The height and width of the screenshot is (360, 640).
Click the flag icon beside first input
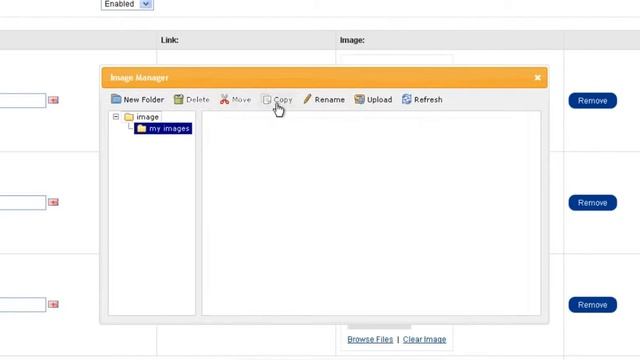click(x=53, y=100)
